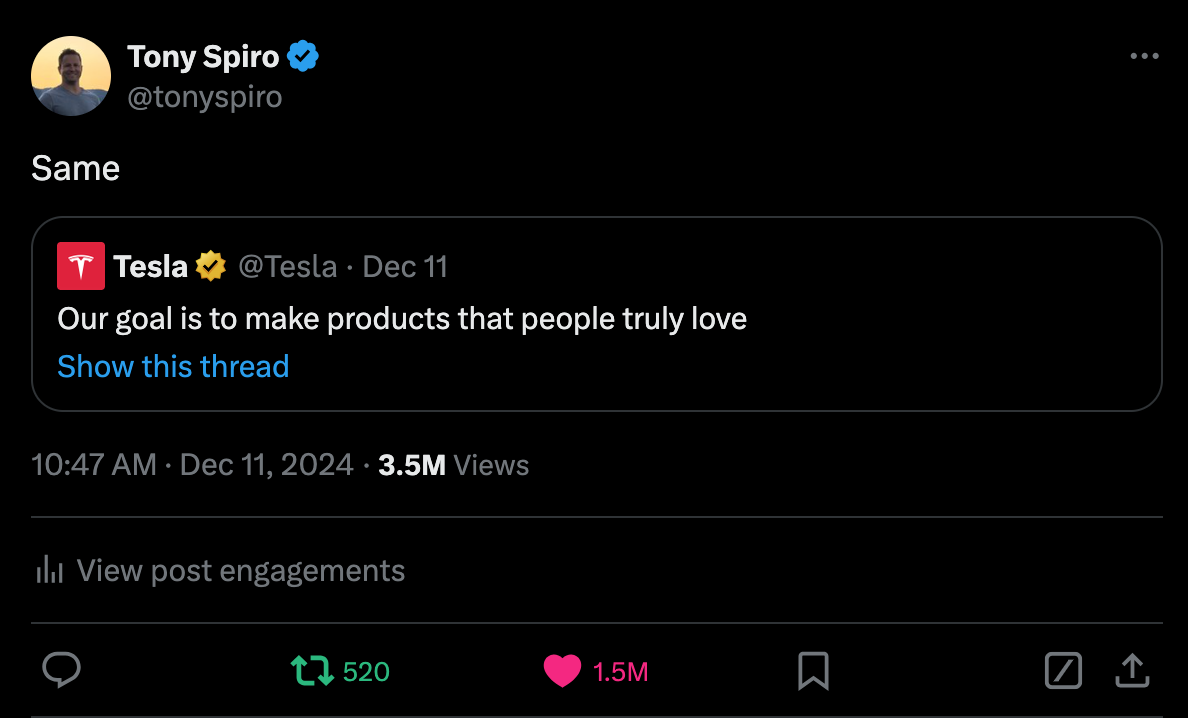Click the 10:47 AM Dec 11, 2024 timestamp
The width and height of the screenshot is (1188, 718).
click(x=192, y=465)
